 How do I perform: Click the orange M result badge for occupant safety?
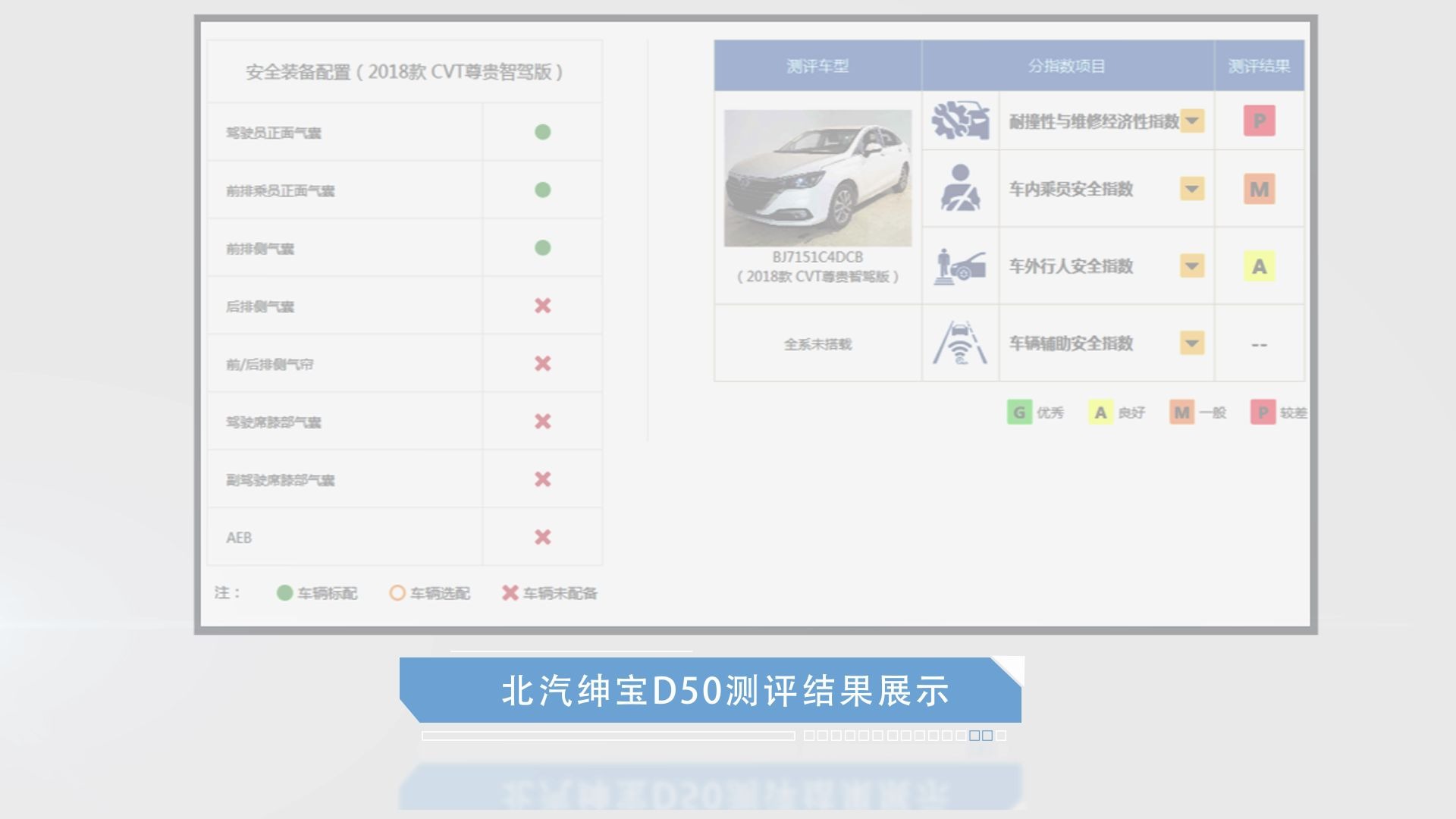tap(1259, 189)
